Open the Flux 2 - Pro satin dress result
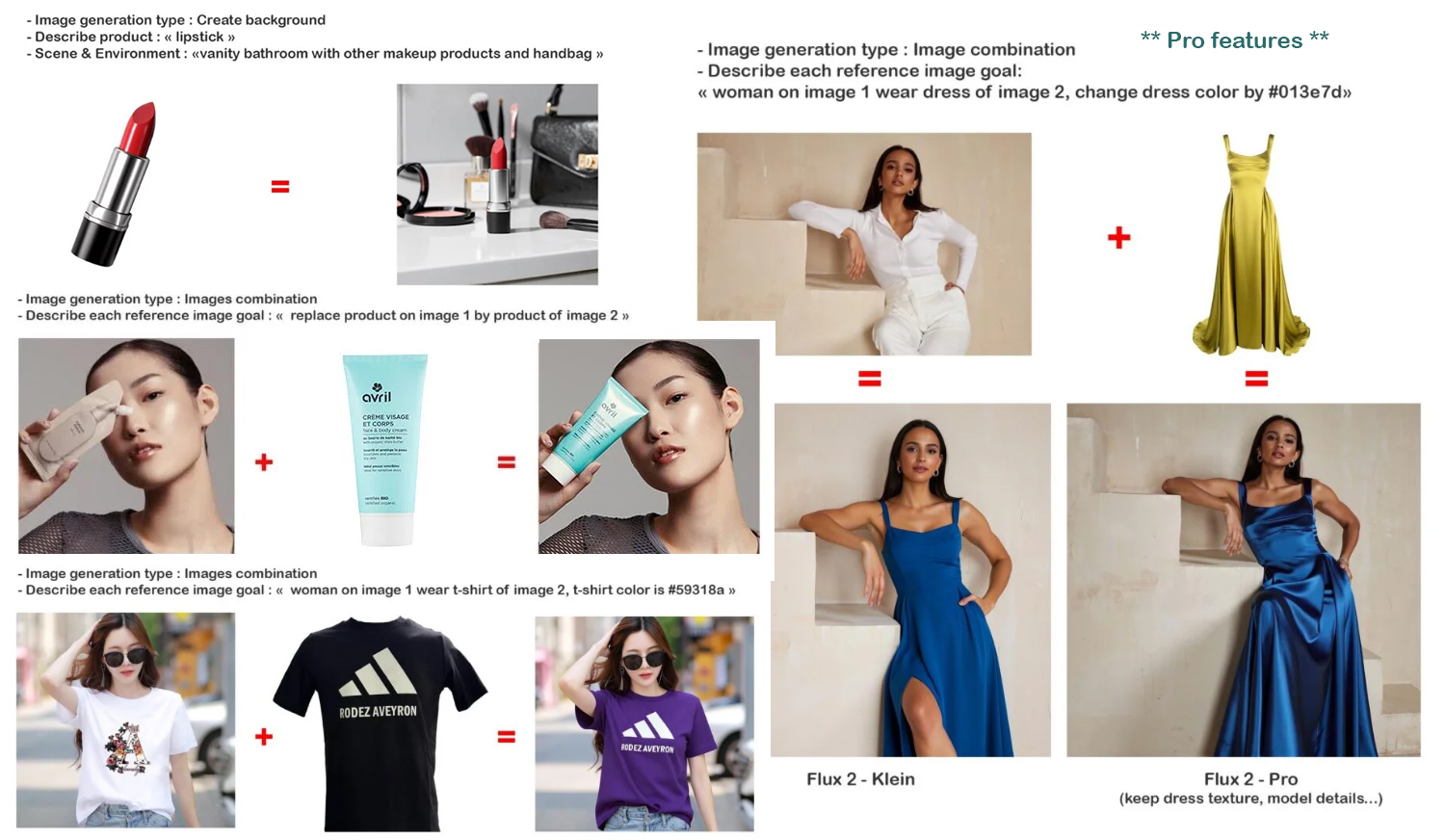Image resolution: width=1445 pixels, height=840 pixels. (x=1244, y=580)
